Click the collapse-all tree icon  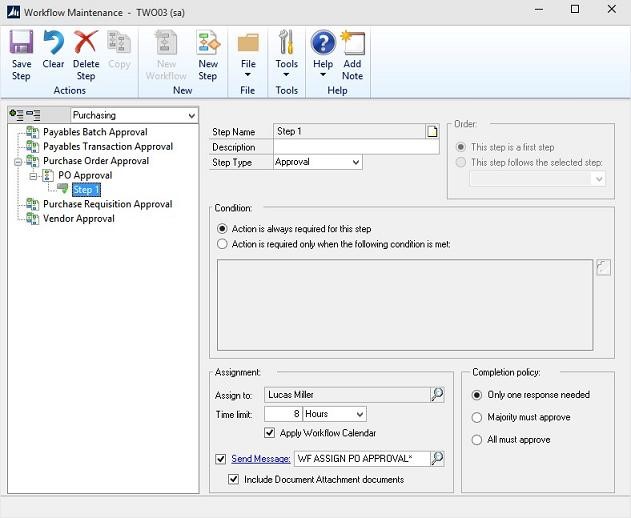[33, 115]
